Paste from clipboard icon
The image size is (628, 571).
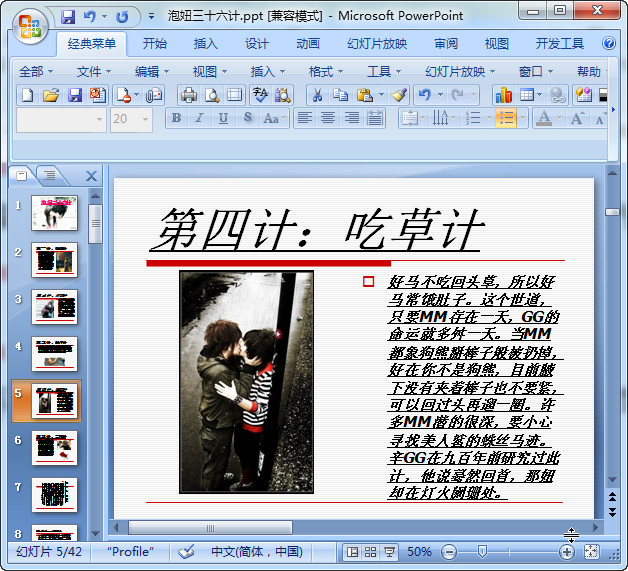point(364,95)
